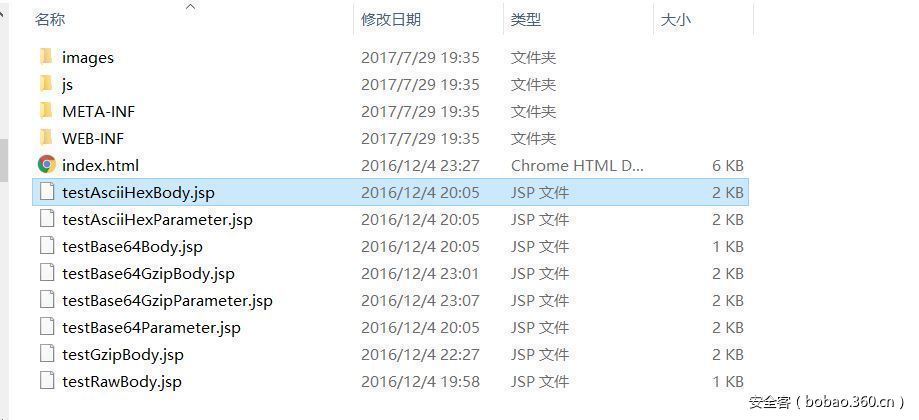Select the testBase64Parameter.jsp file name
The height and width of the screenshot is (420, 919).
pos(151,327)
